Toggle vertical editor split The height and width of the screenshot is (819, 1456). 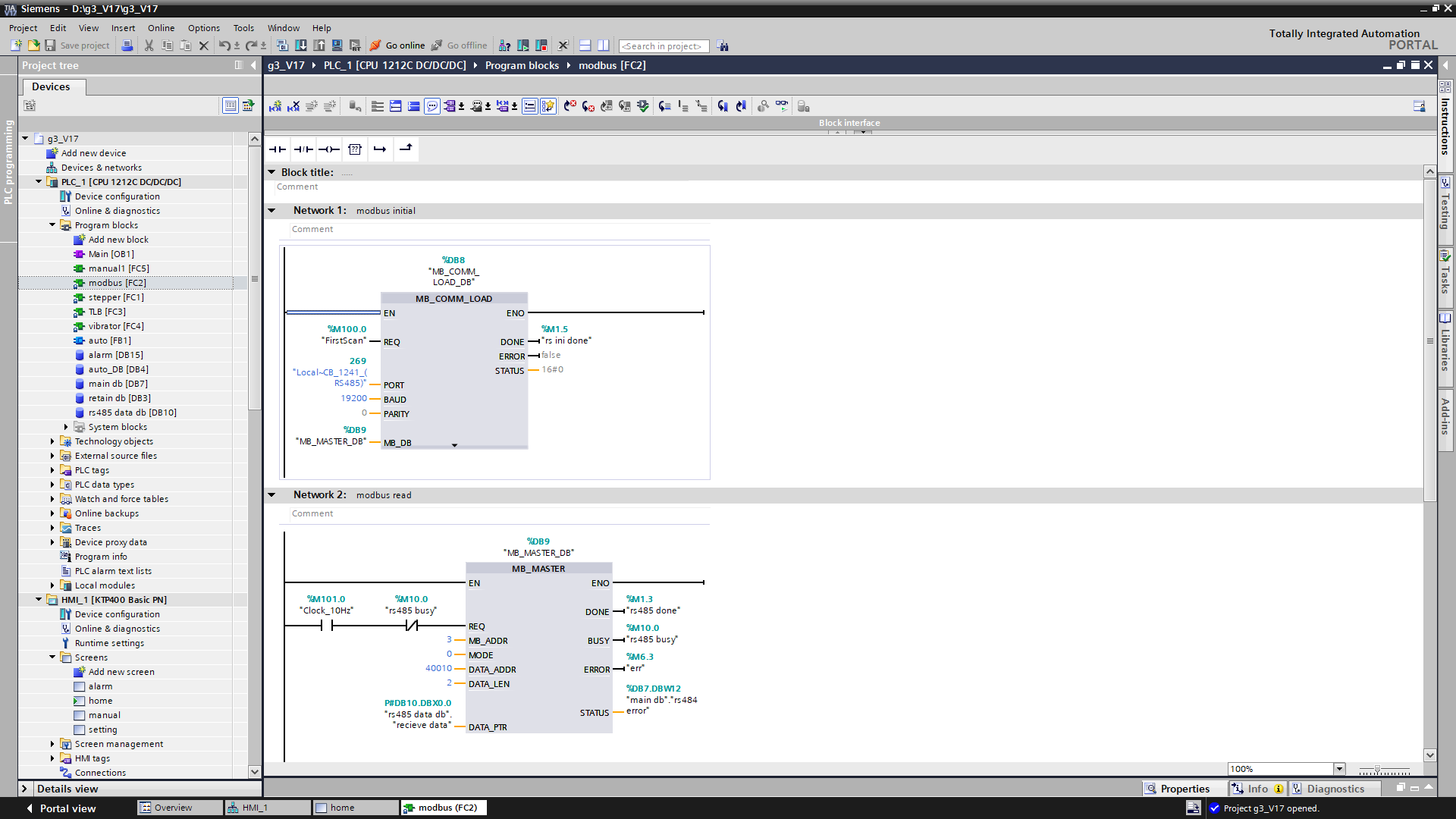coord(603,45)
